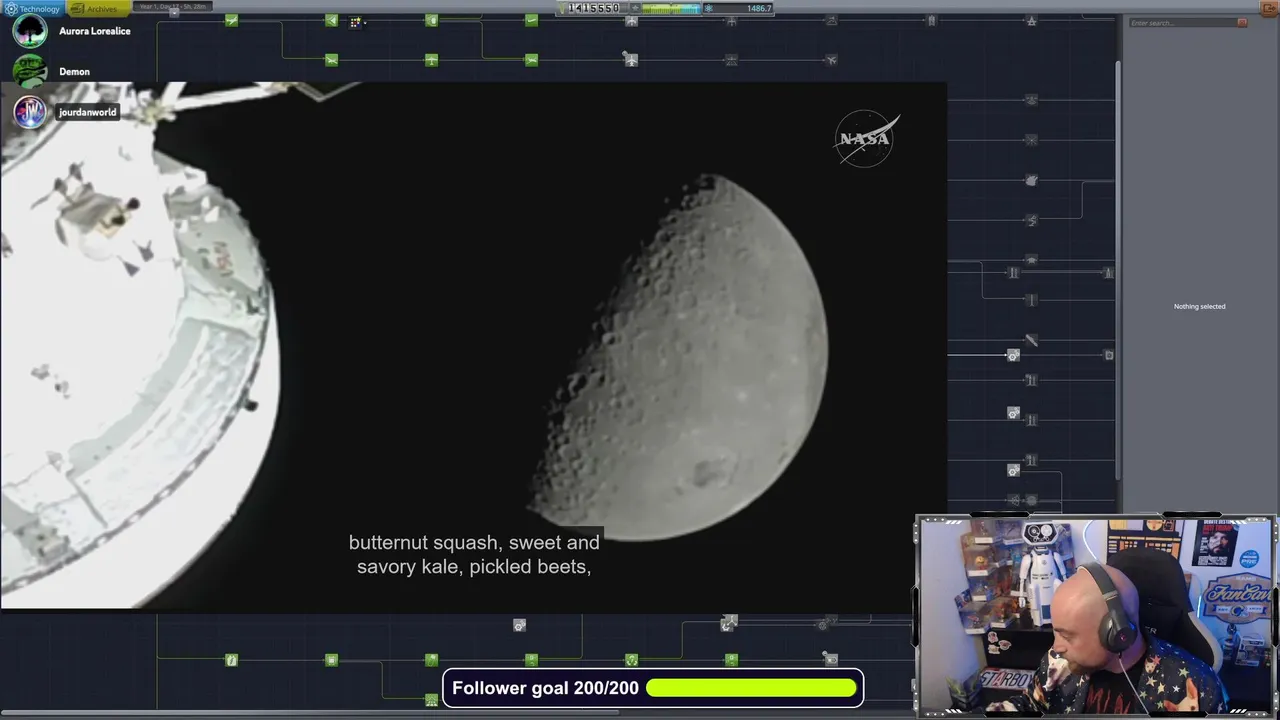Screen dimensions: 1280x720
Task: Select the grey node ending the bottom row
Action: 831,660
